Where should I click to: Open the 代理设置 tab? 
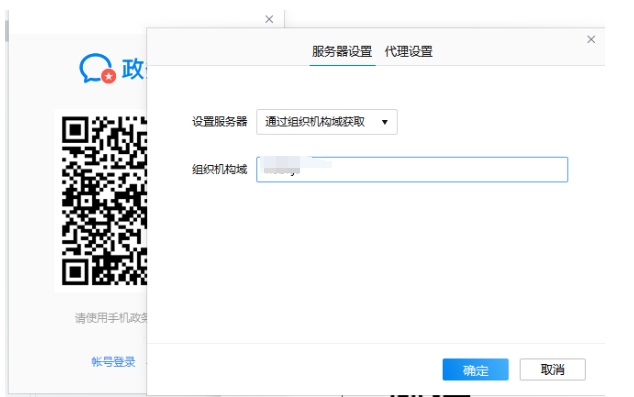tap(408, 52)
